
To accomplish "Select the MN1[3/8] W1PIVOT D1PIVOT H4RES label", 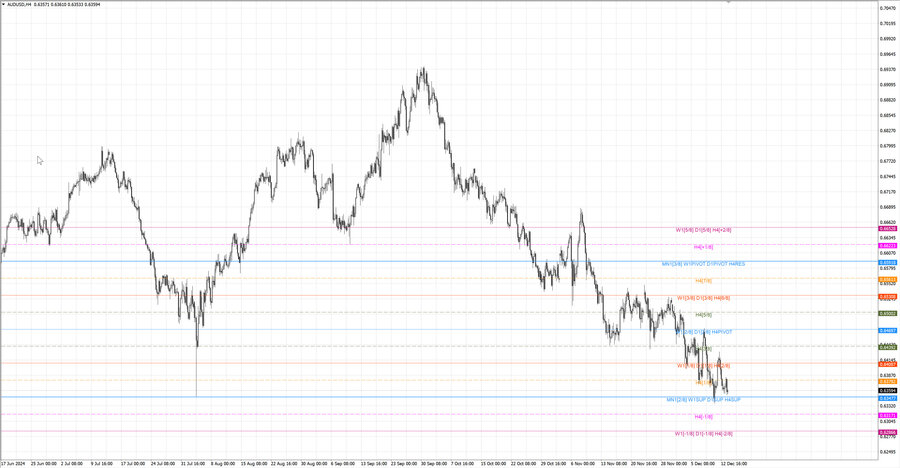I will click(x=703, y=264).
